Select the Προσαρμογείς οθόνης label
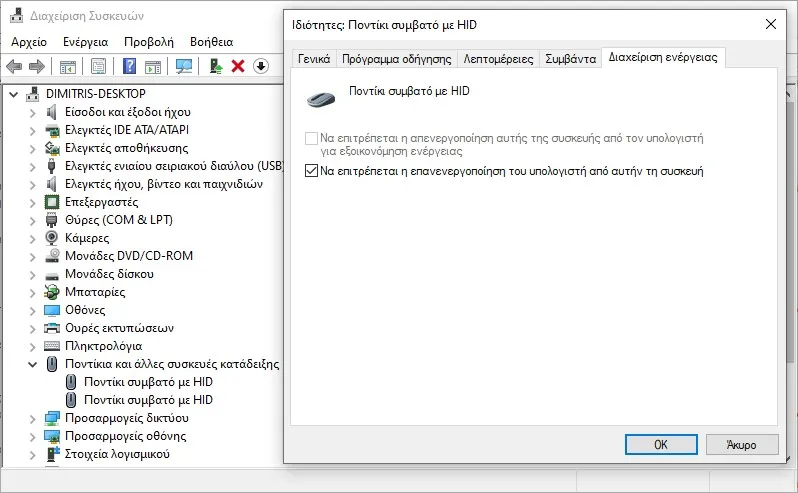Viewport: 798px width, 493px height. [x=126, y=436]
